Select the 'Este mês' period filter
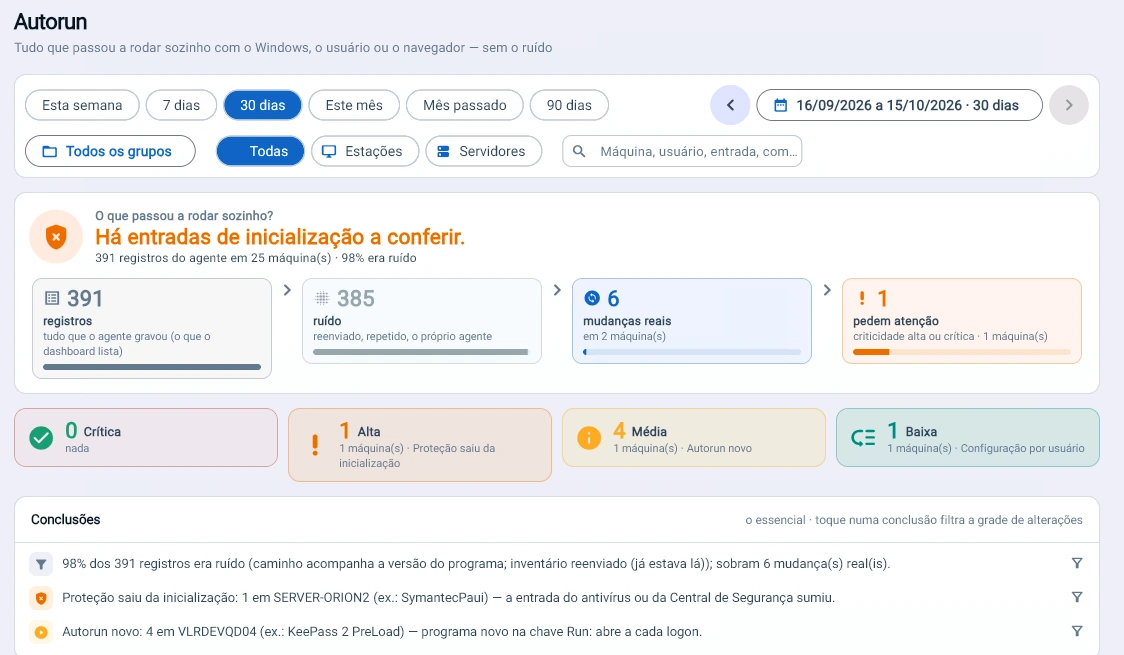The image size is (1124, 655). click(x=354, y=105)
